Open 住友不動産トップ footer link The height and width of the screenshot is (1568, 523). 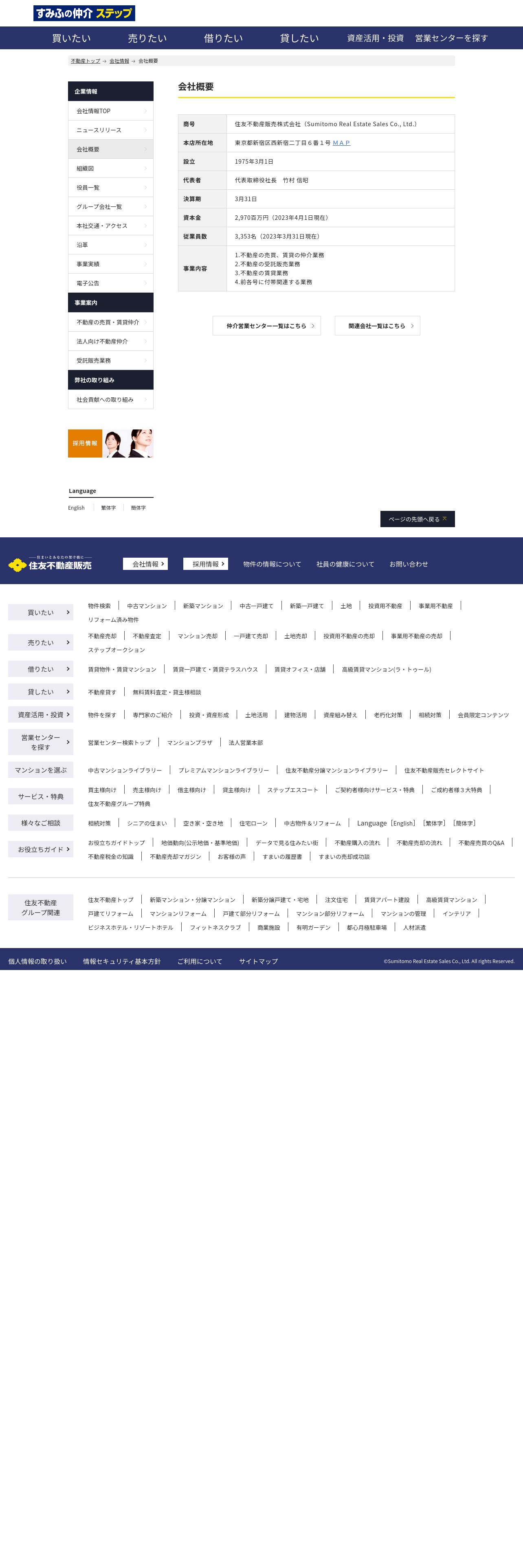tap(110, 900)
